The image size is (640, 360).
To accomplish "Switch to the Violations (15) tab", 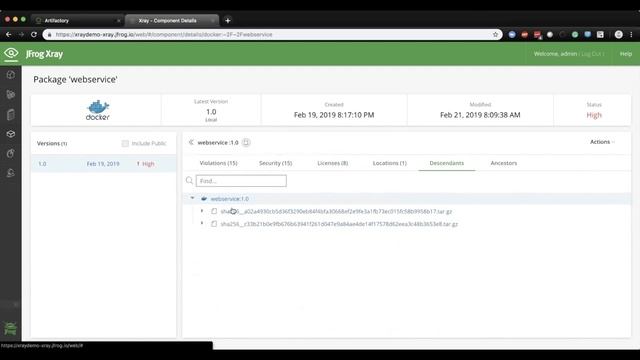I will point(218,163).
